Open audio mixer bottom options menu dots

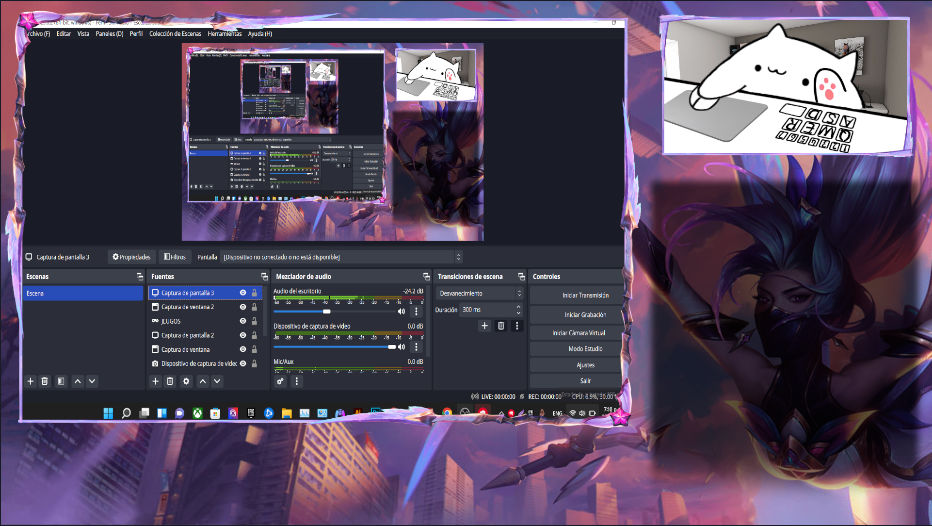click(x=297, y=381)
